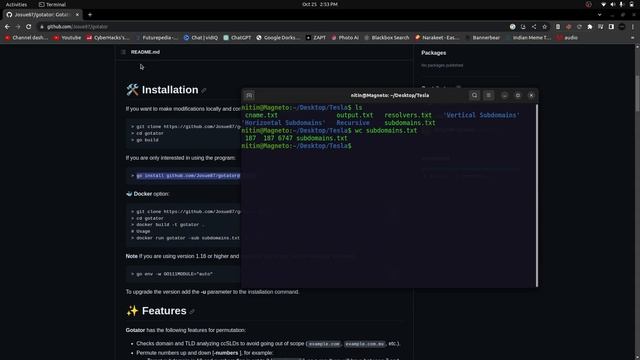Open the Futurepedia bookmark
Image resolution: width=640 pixels, height=360 pixels.
[x=156, y=38]
